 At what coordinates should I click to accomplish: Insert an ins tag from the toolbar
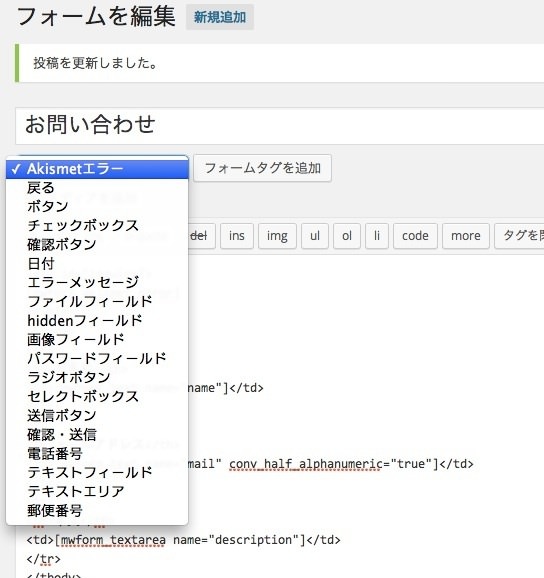tap(237, 236)
